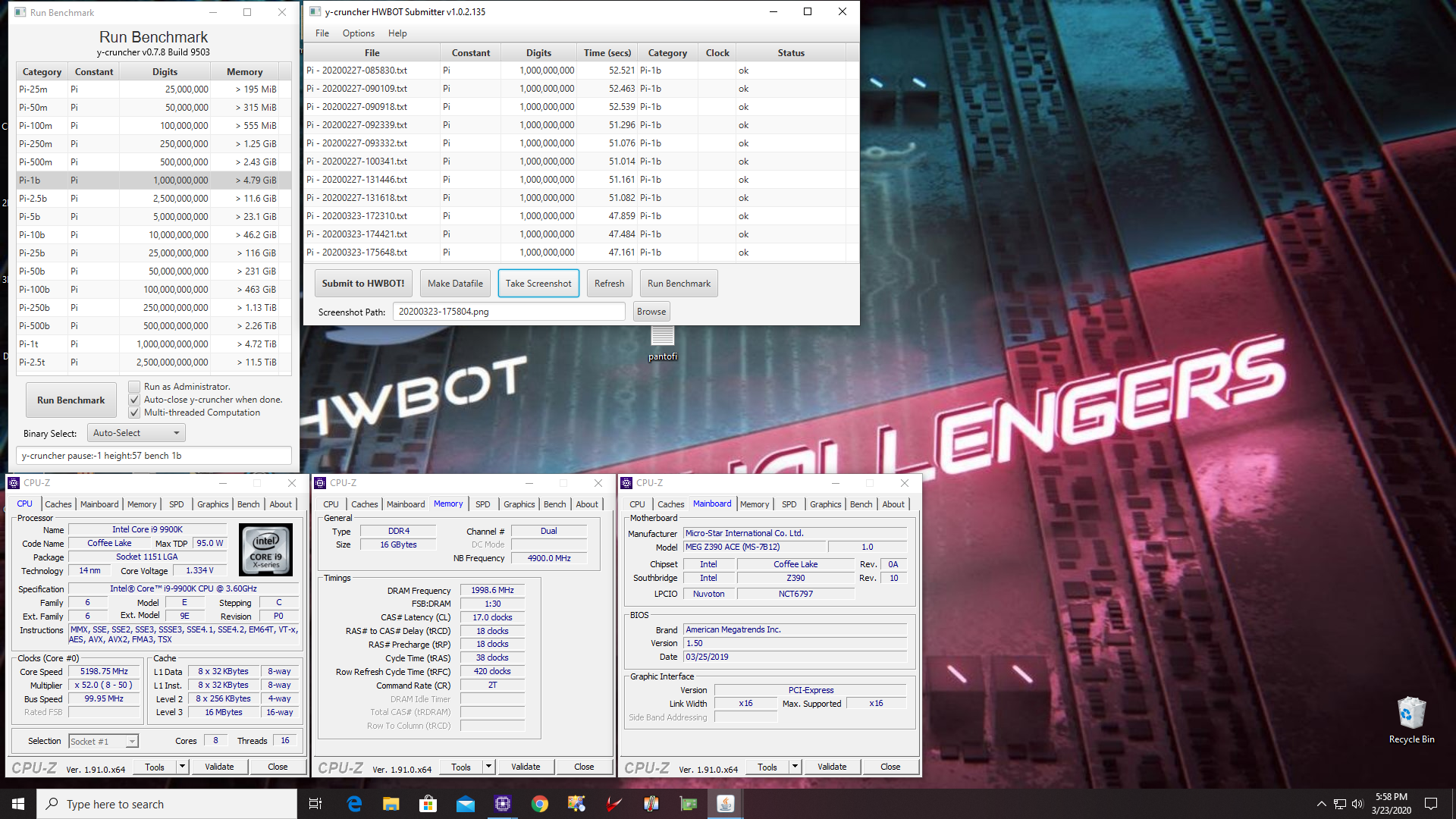This screenshot has width=1456, height=819.
Task: Open the Help menu in HWBOT Submitter
Action: pyautogui.click(x=397, y=33)
